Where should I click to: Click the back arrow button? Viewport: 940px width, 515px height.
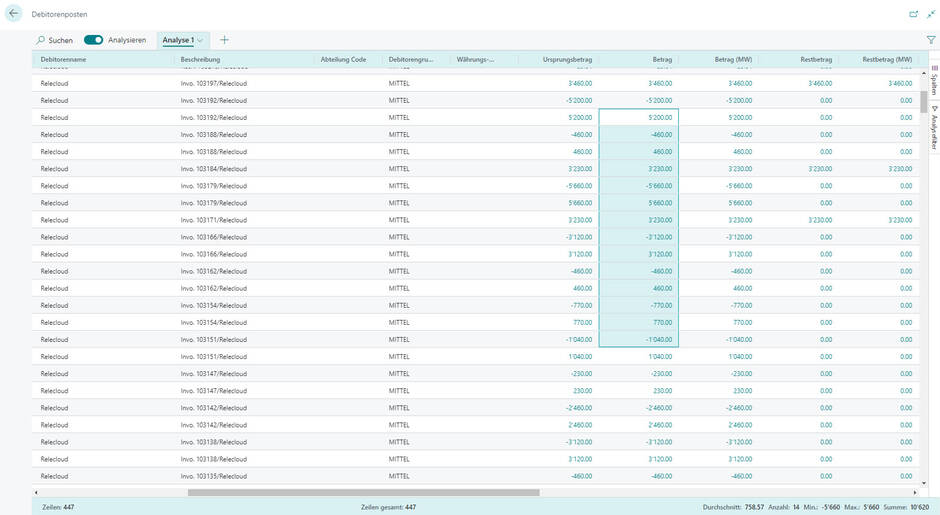pyautogui.click(x=14, y=14)
